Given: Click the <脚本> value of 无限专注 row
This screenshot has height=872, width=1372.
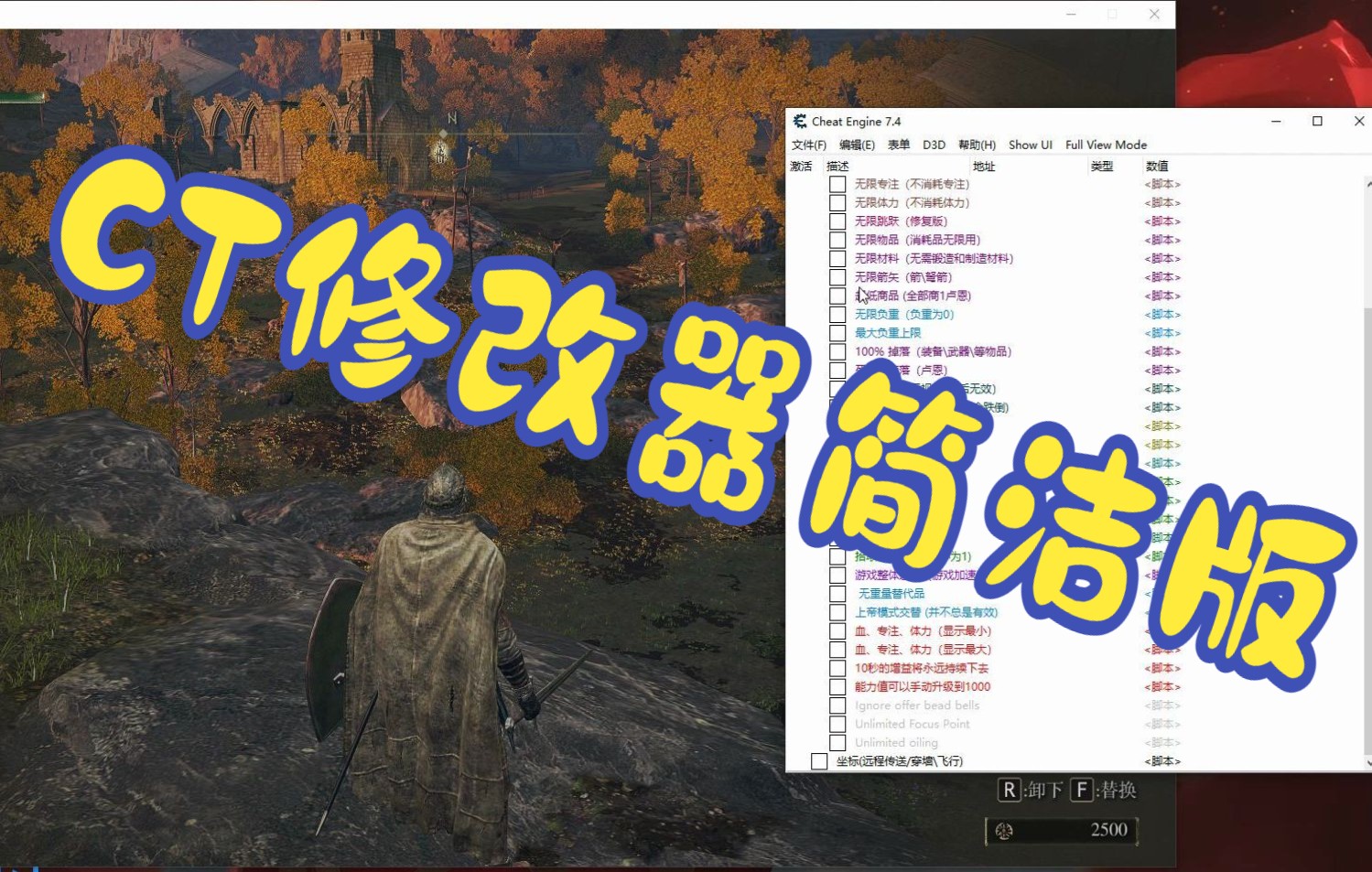Looking at the screenshot, I should [x=1162, y=184].
